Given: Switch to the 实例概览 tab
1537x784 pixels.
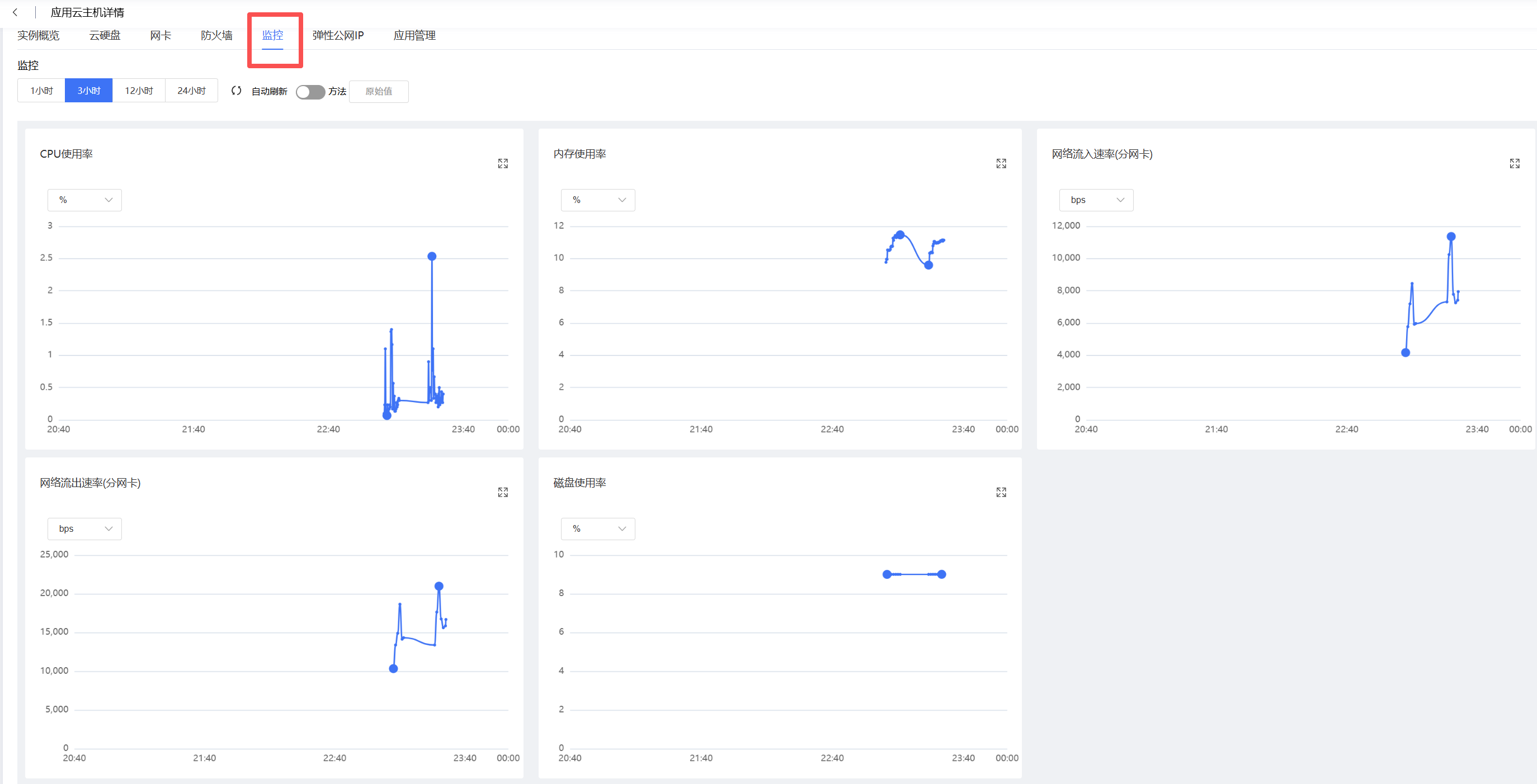Looking at the screenshot, I should click(x=38, y=35).
